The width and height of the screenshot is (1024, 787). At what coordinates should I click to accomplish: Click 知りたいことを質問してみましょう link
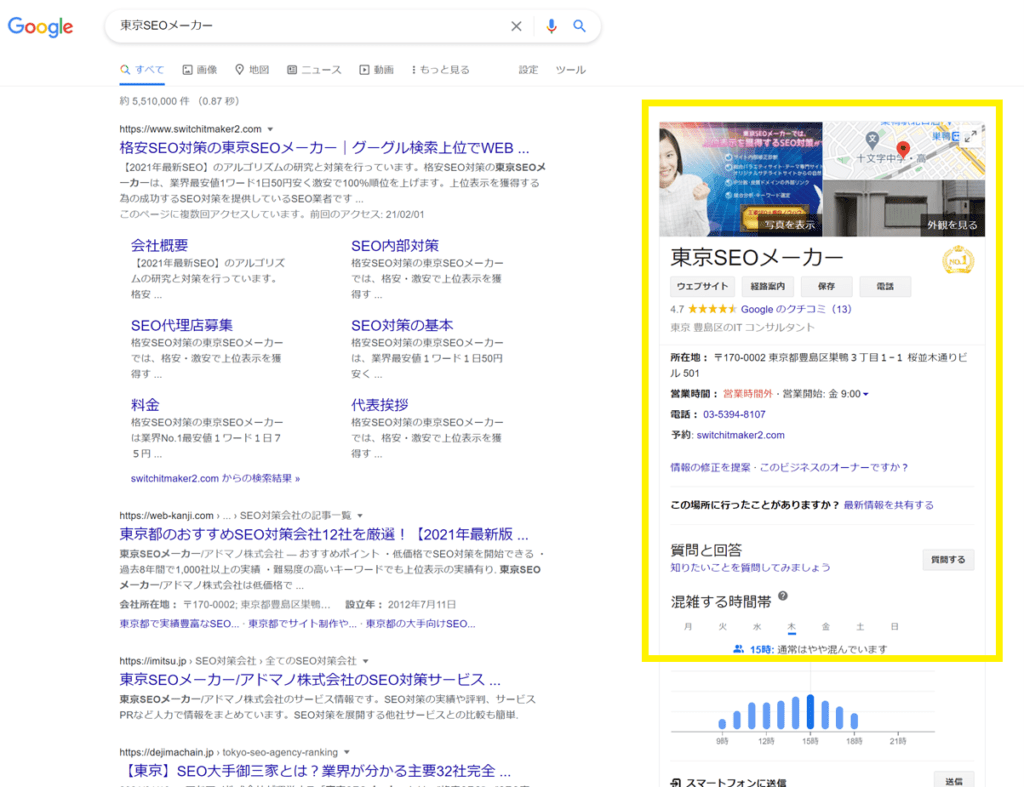[x=750, y=567]
